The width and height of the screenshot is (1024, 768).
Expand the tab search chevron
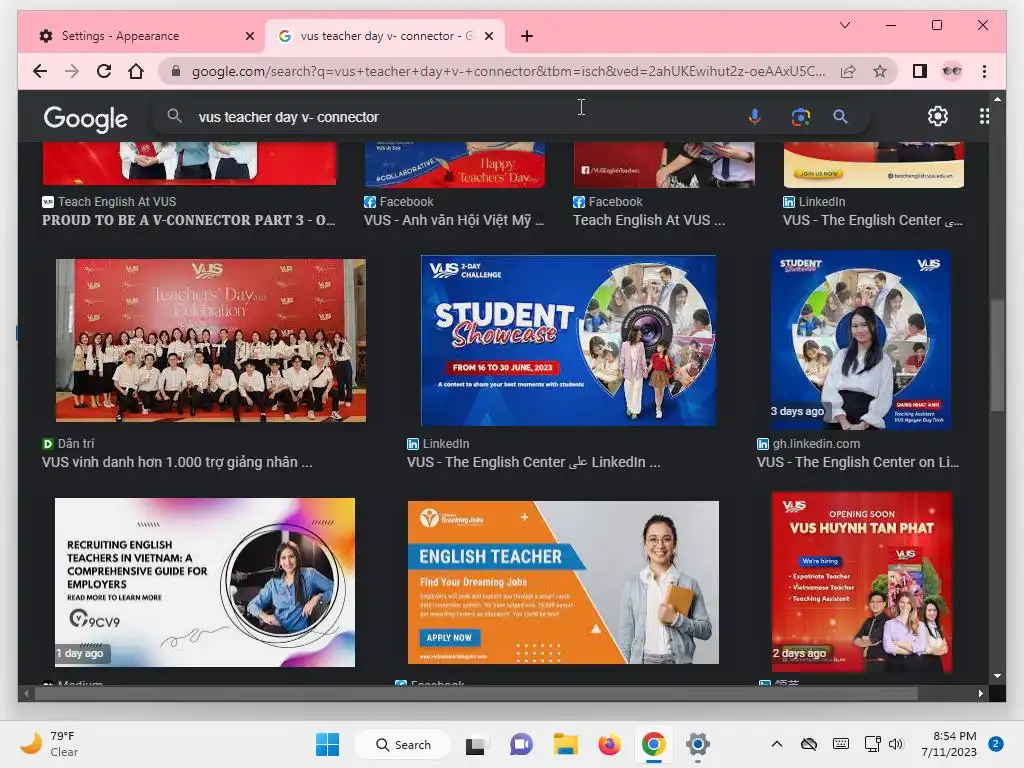(844, 25)
